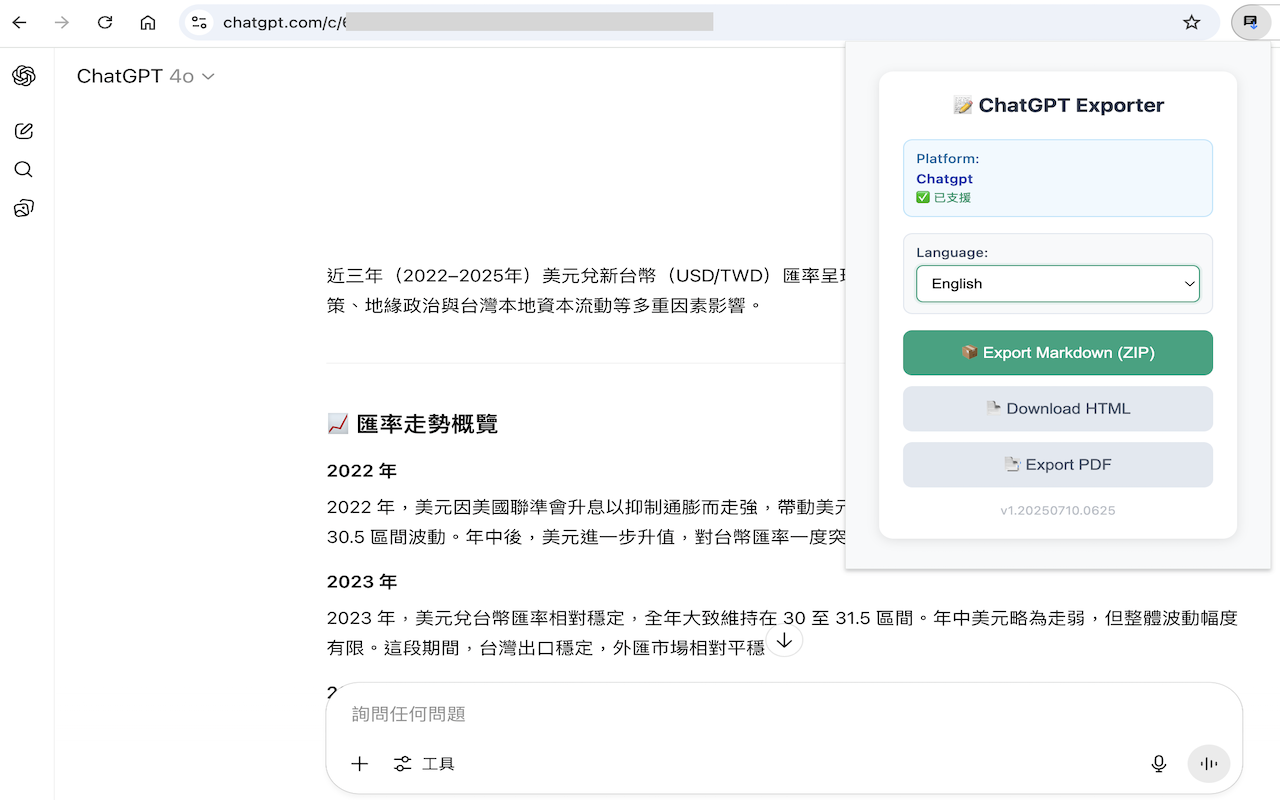The image size is (1280, 800).
Task: Open search chats in sidebar
Action: click(x=24, y=169)
